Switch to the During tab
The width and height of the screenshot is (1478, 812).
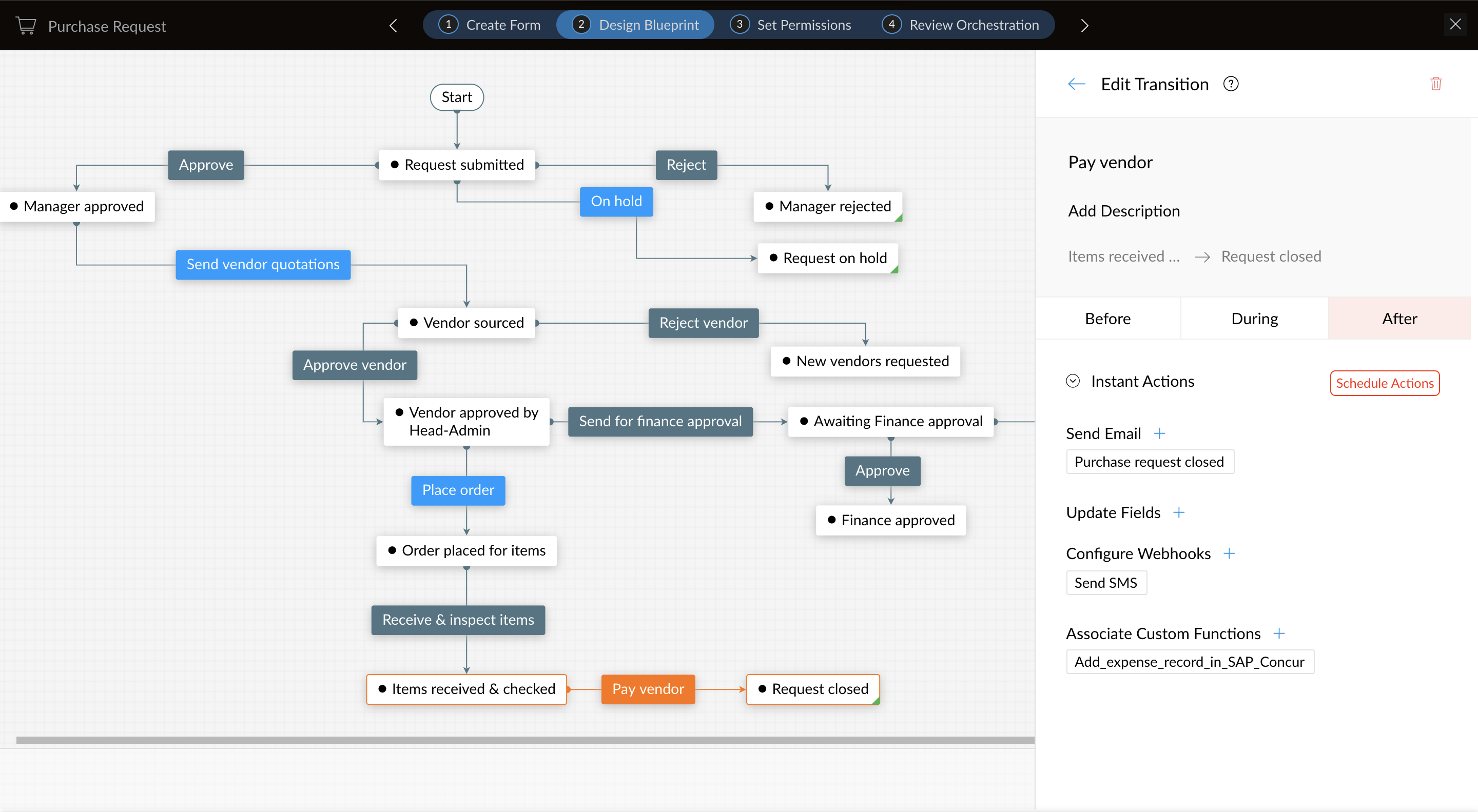[x=1254, y=318]
